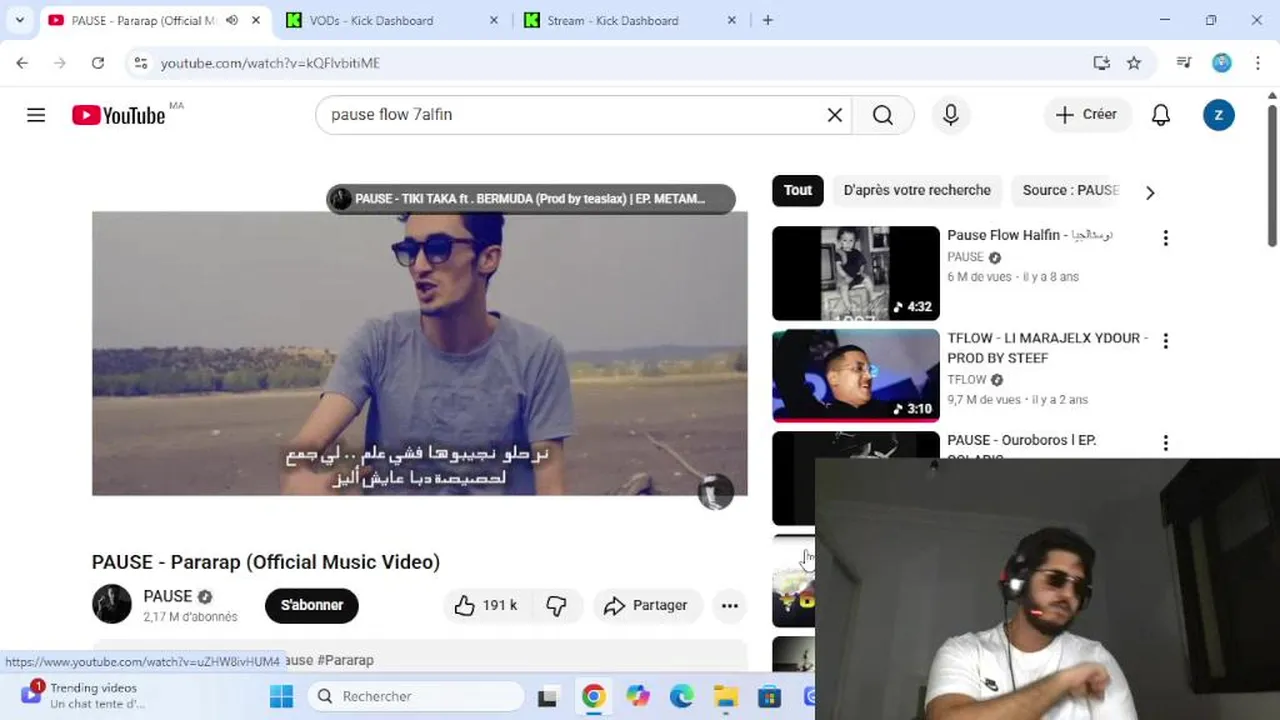Open media controls icon in Chrome toolbar
The height and width of the screenshot is (720, 1280).
(1184, 63)
